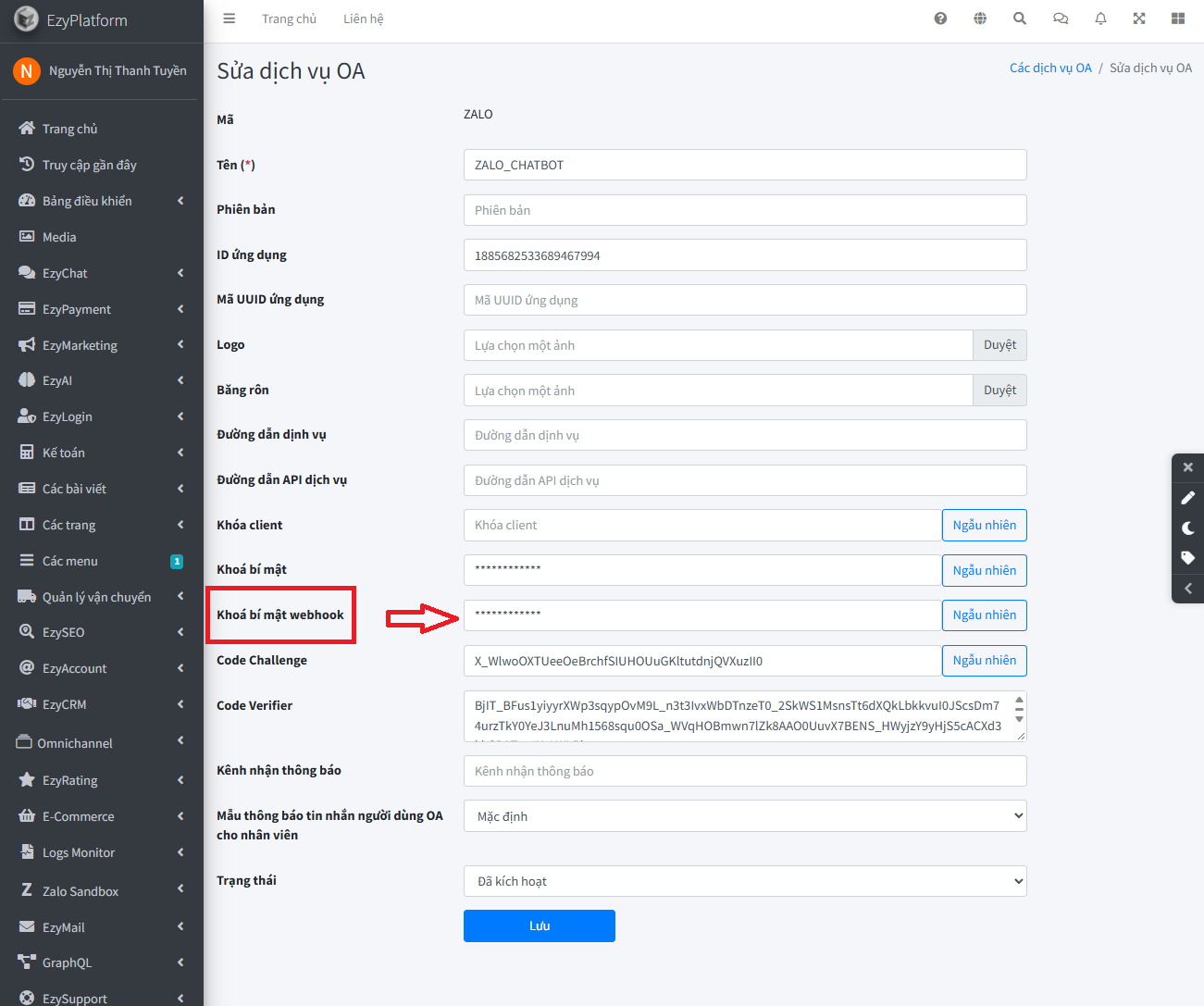The image size is (1204, 1006).
Task: Open Các dịch vụ OA breadcrumb link
Action: pyautogui.click(x=1050, y=68)
